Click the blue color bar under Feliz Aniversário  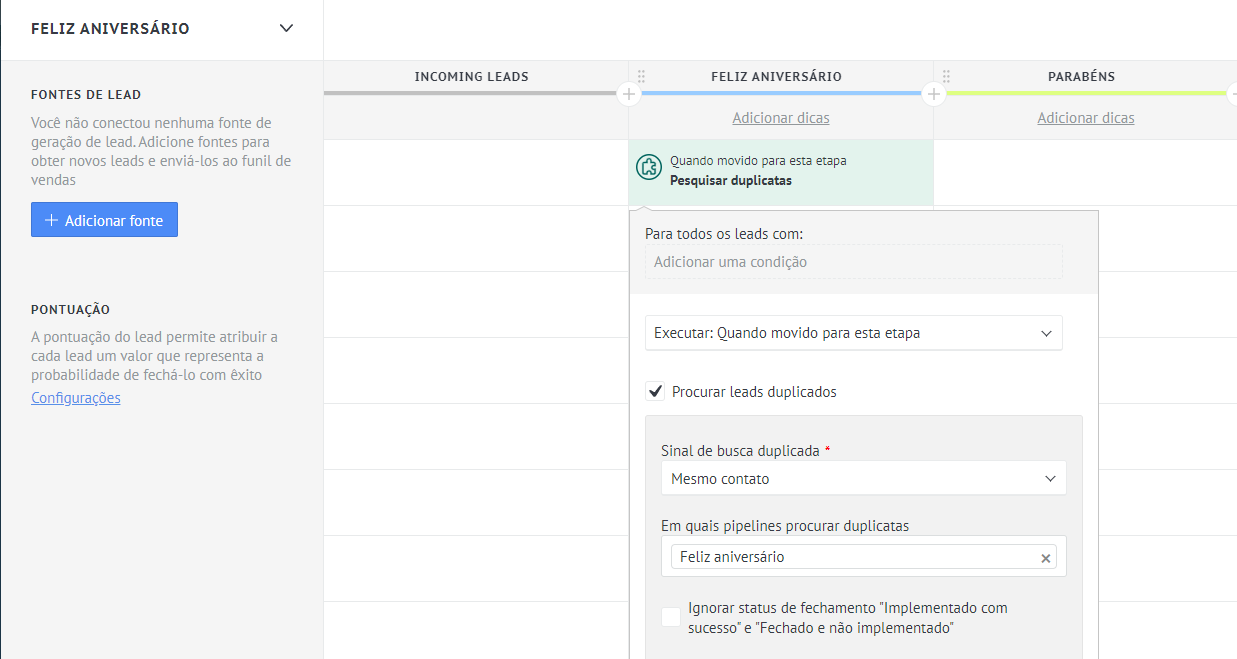[x=780, y=94]
